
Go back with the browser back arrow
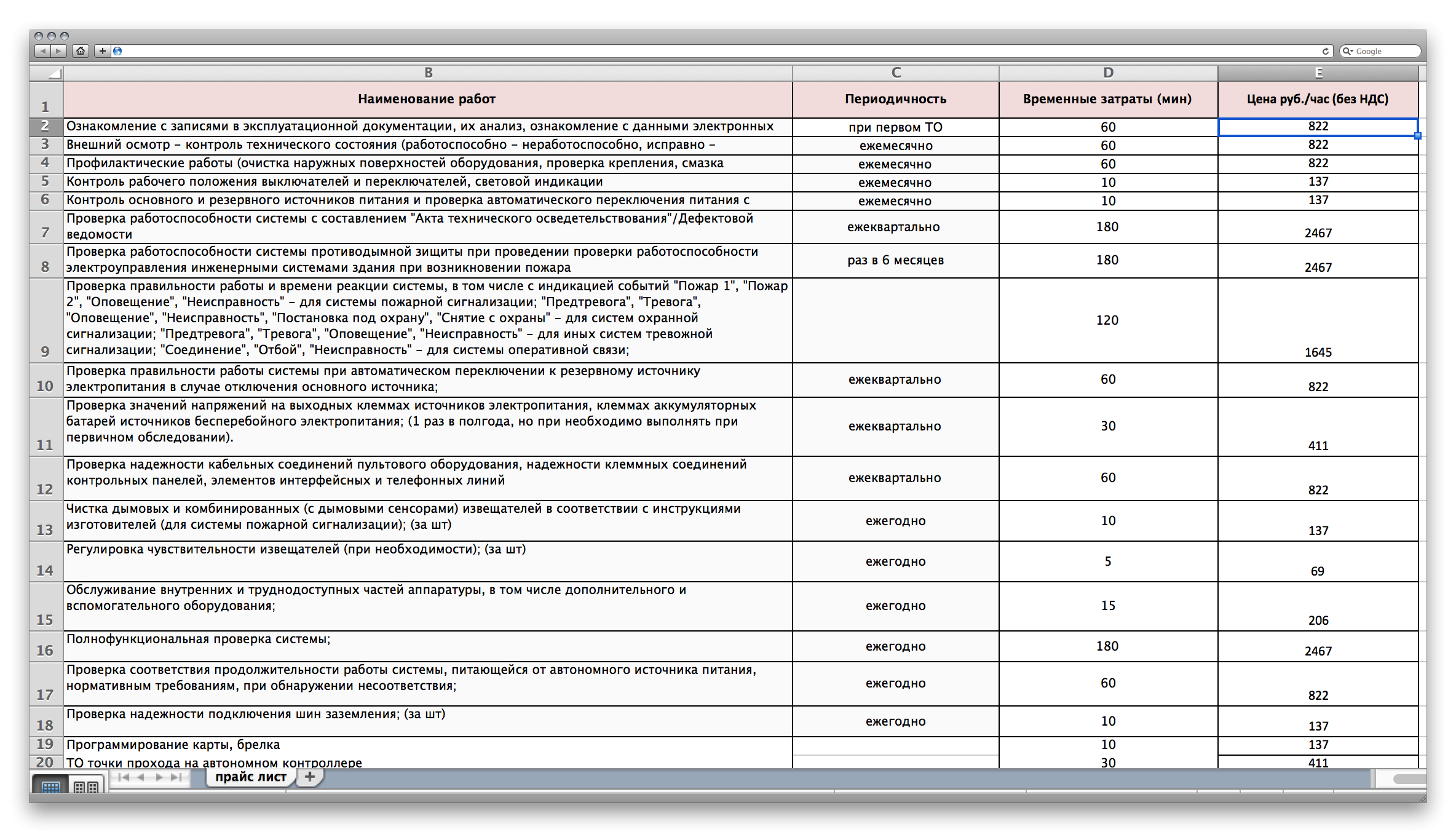[x=42, y=51]
